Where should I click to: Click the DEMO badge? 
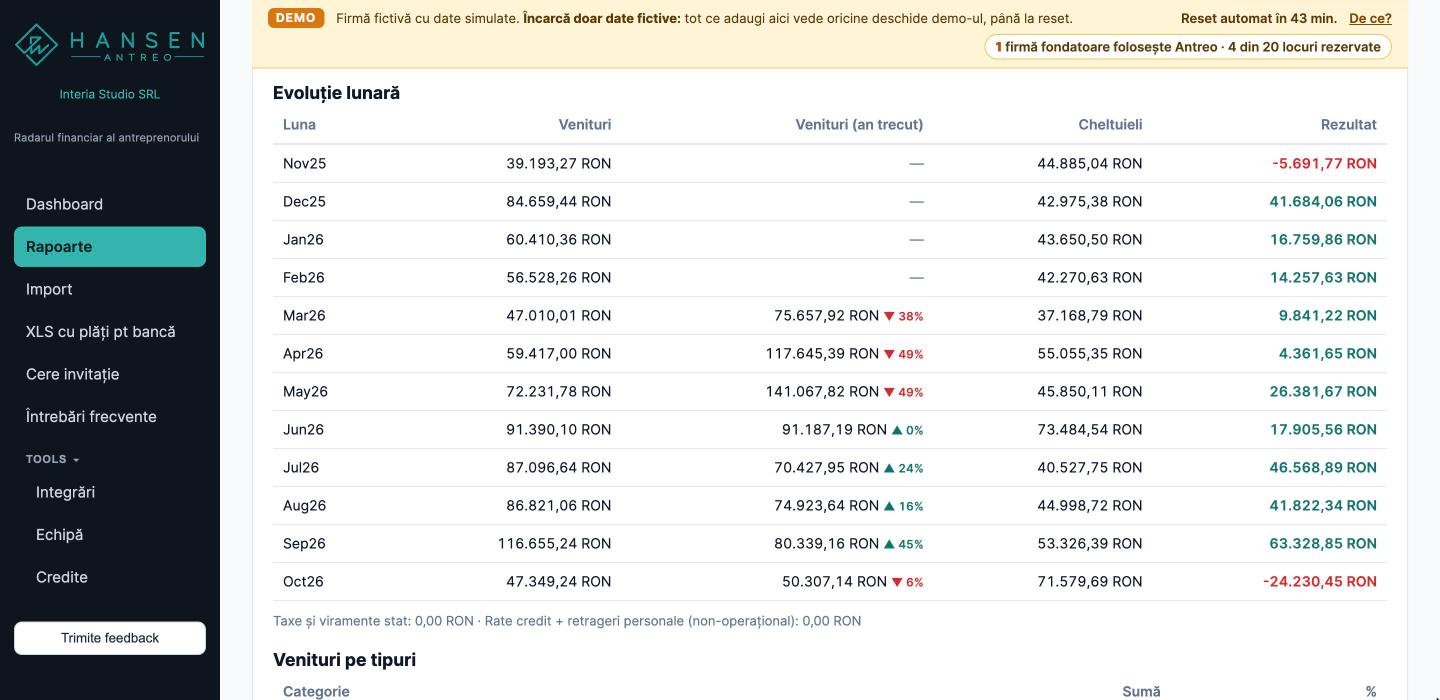(296, 18)
